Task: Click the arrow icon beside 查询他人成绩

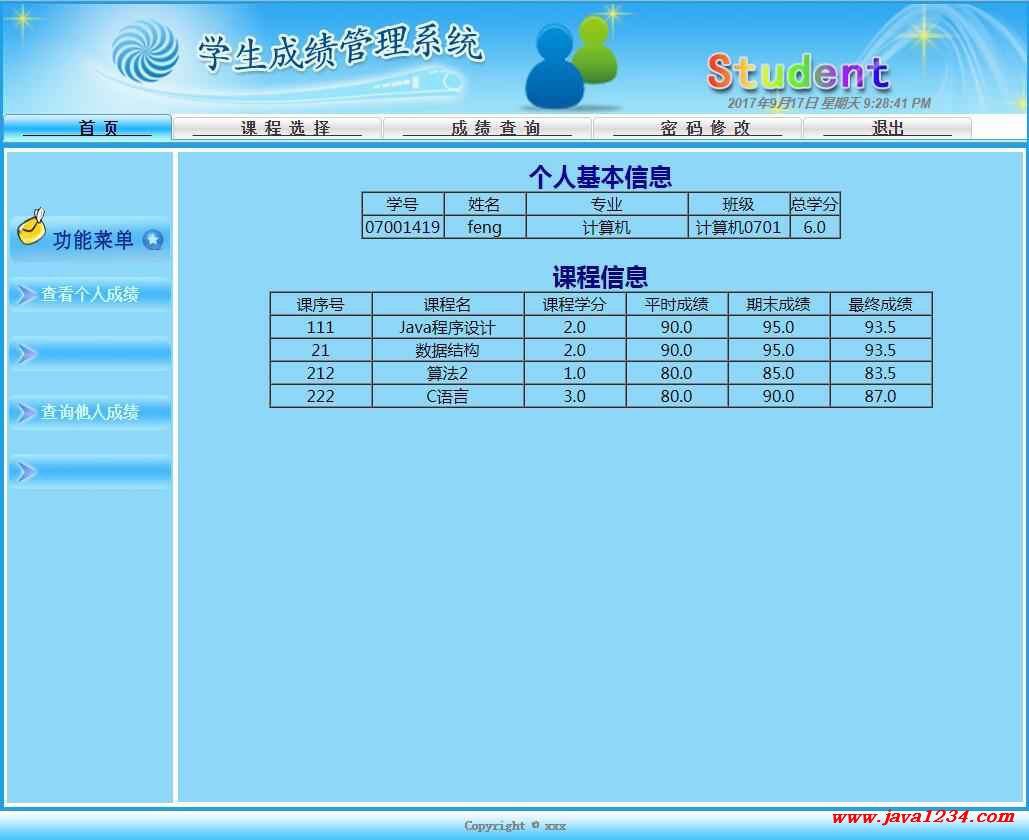Action: [25, 412]
